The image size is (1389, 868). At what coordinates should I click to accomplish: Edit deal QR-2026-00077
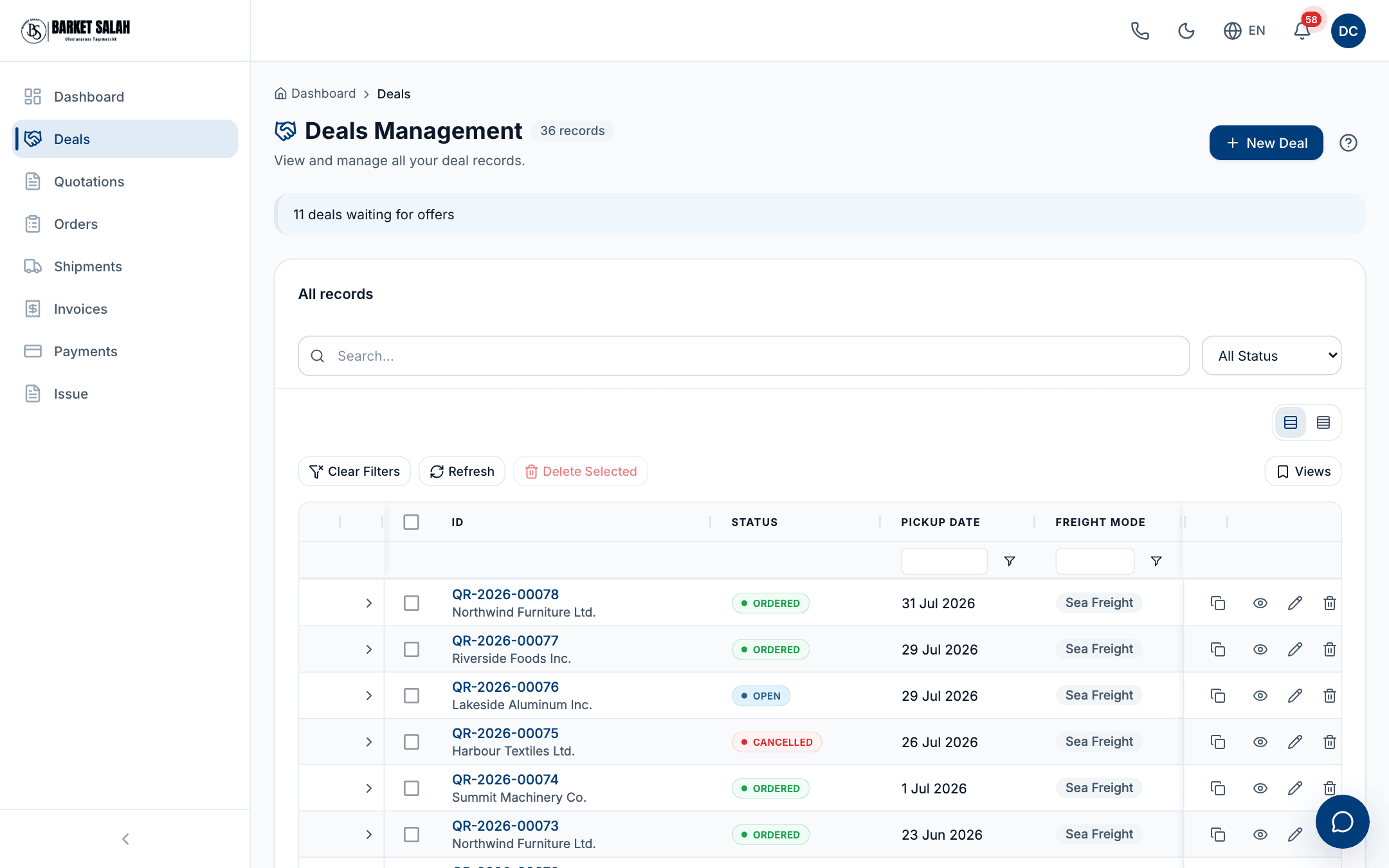click(1295, 649)
